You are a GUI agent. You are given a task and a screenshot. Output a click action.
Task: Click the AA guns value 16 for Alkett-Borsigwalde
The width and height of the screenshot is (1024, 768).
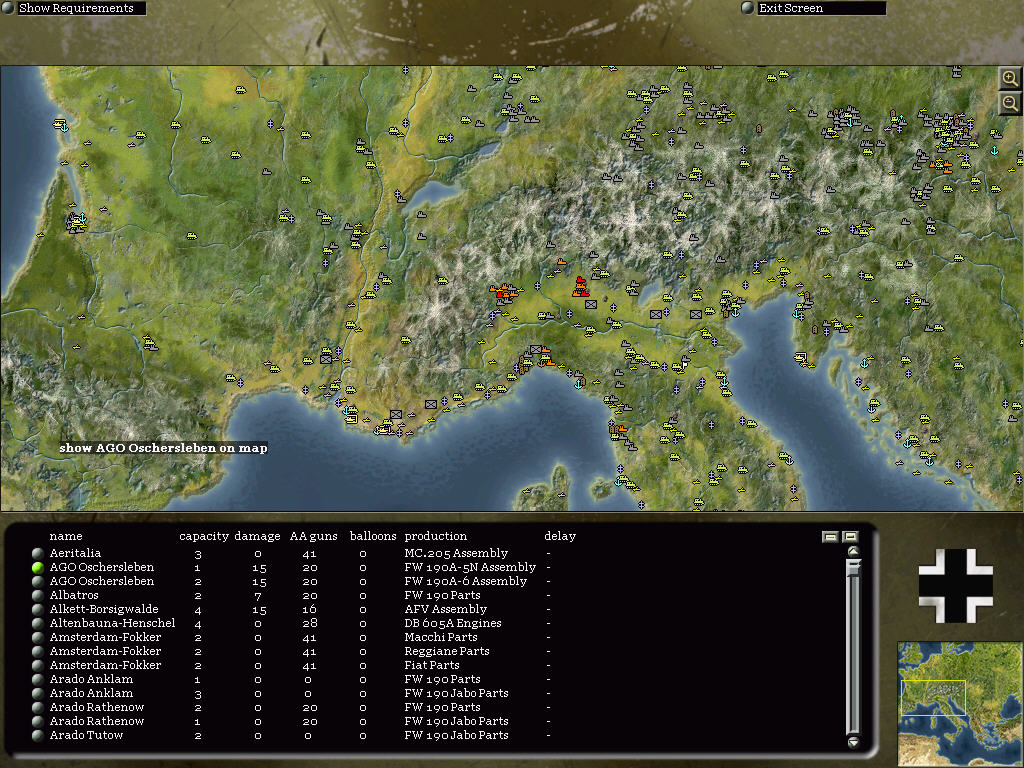(310, 609)
